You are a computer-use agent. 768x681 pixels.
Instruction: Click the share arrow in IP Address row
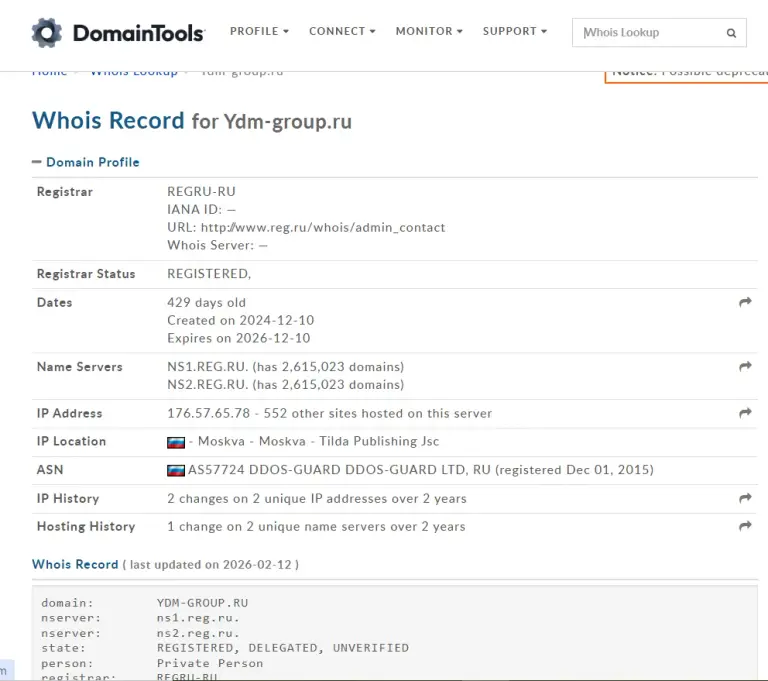[x=745, y=413]
